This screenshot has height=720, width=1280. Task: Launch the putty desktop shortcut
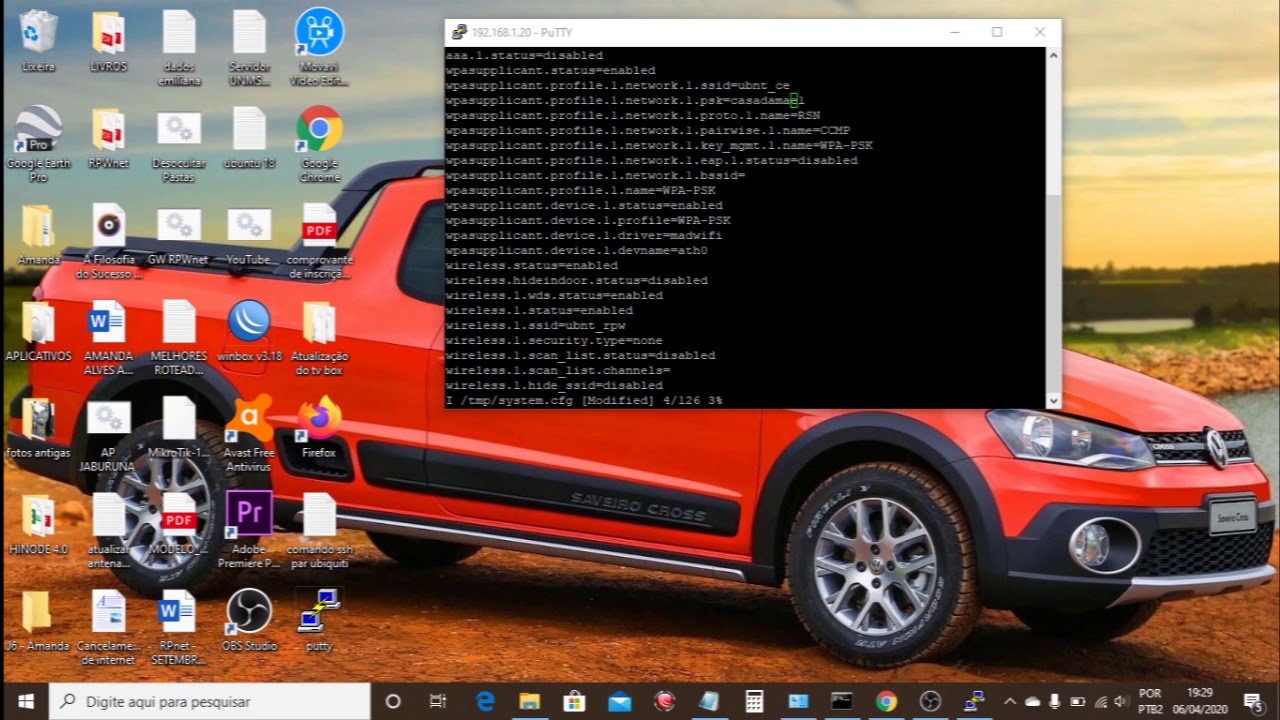click(x=320, y=621)
